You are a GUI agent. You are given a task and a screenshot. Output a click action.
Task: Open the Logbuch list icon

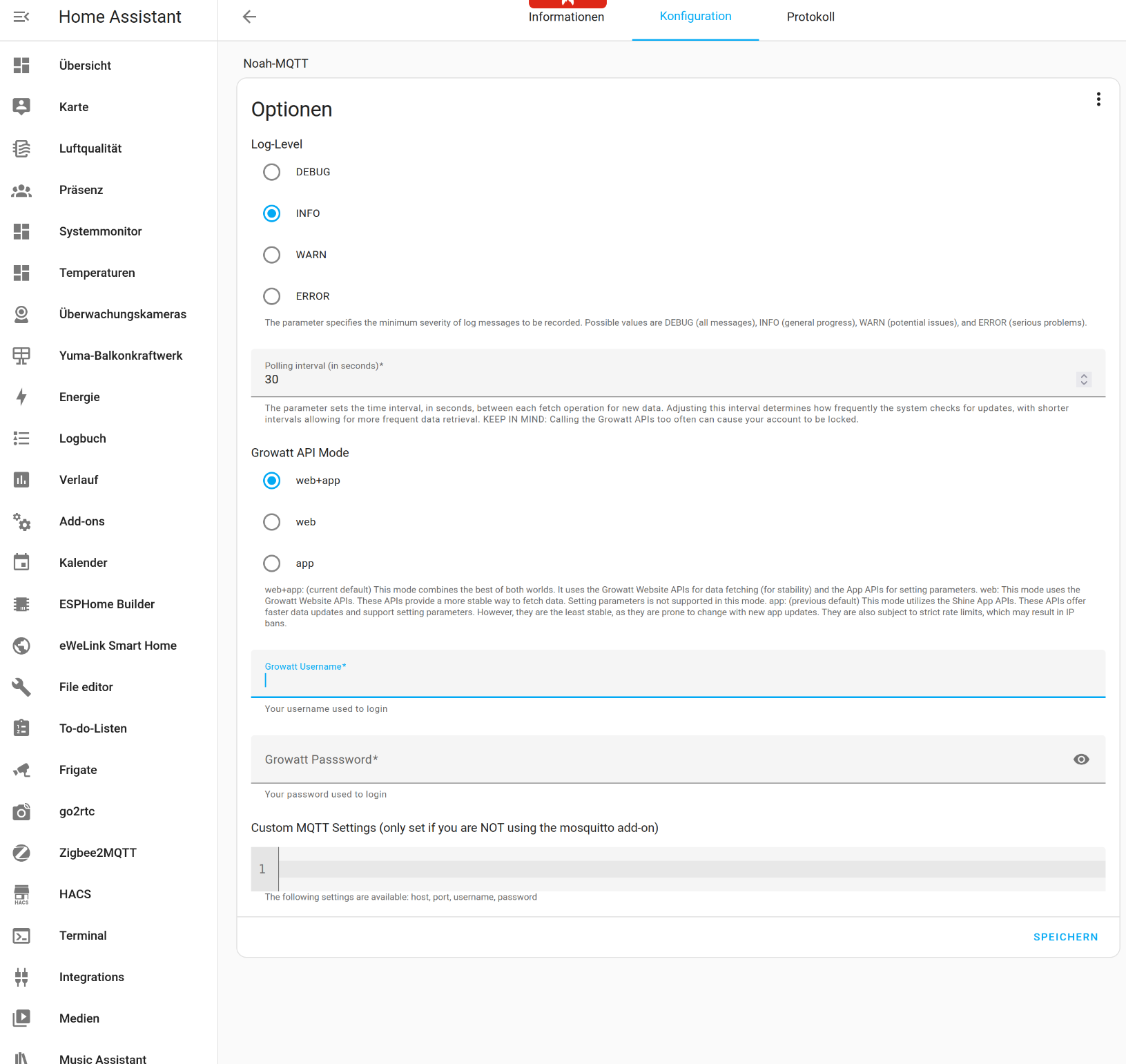tap(21, 438)
